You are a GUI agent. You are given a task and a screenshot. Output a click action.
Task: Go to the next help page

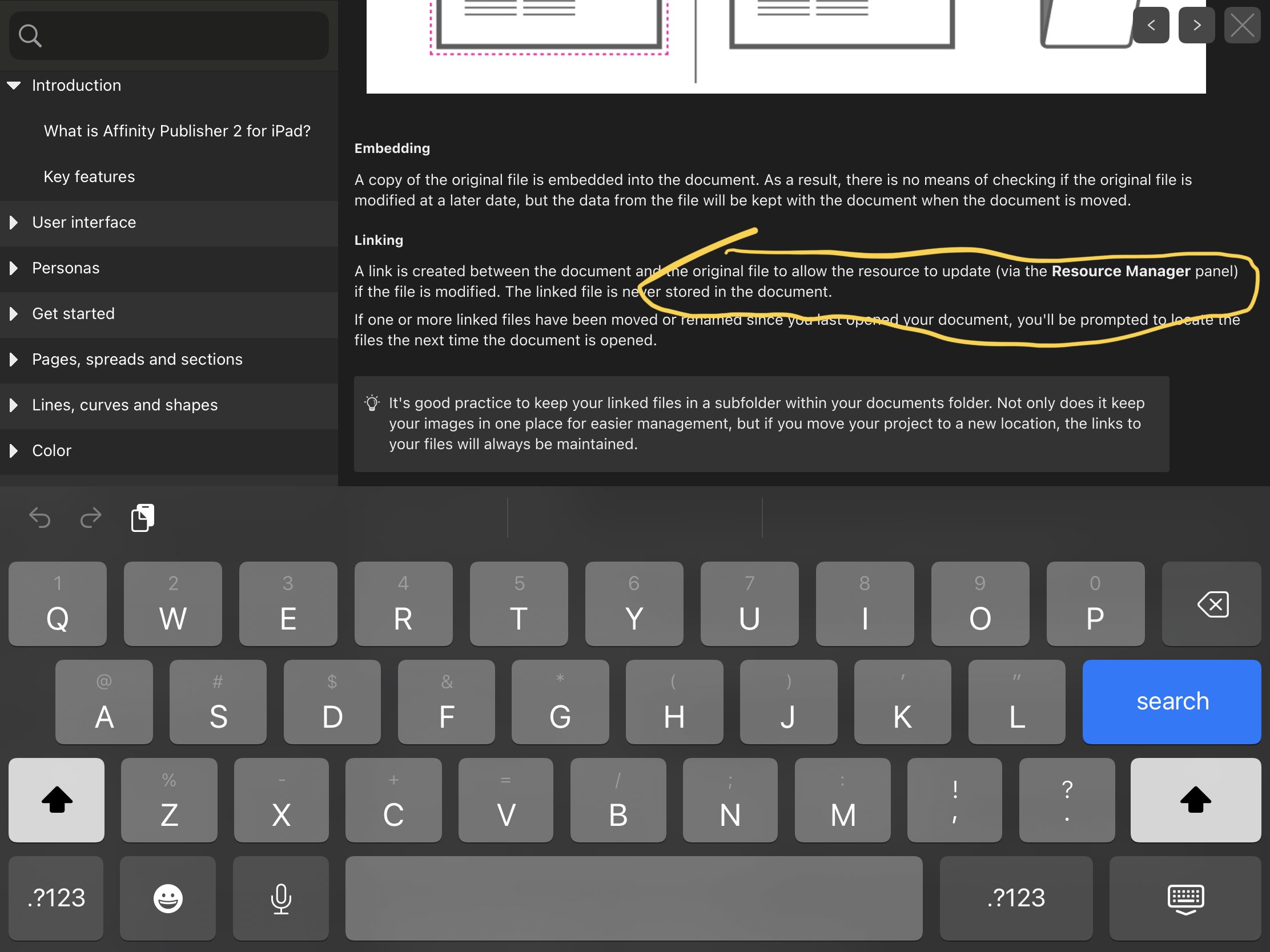tap(1196, 25)
